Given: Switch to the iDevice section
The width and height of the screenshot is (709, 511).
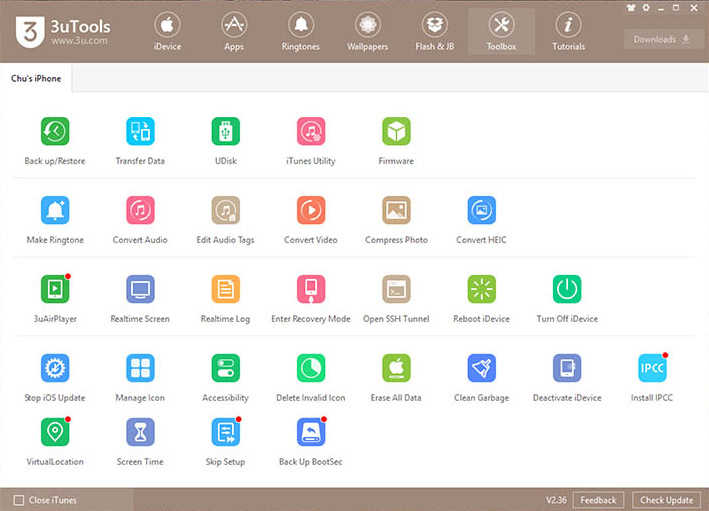Looking at the screenshot, I should click(167, 32).
